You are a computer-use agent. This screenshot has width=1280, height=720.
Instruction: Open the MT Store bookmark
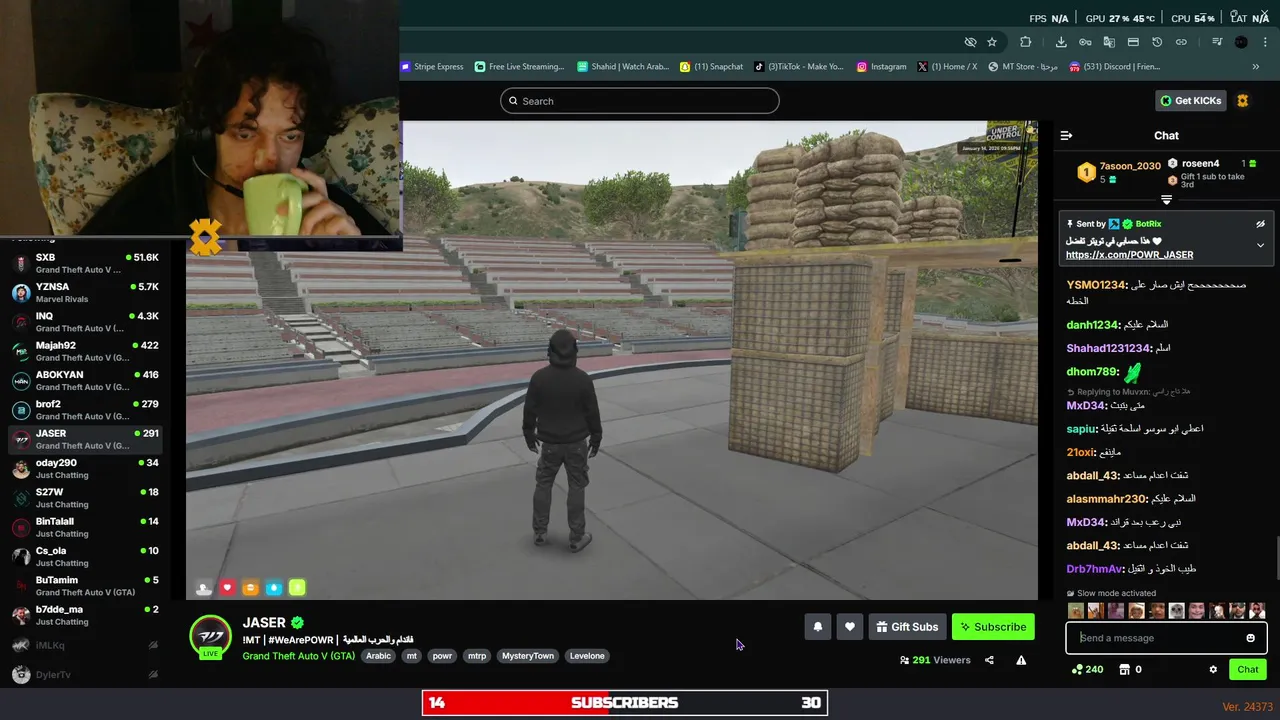pos(1023,67)
